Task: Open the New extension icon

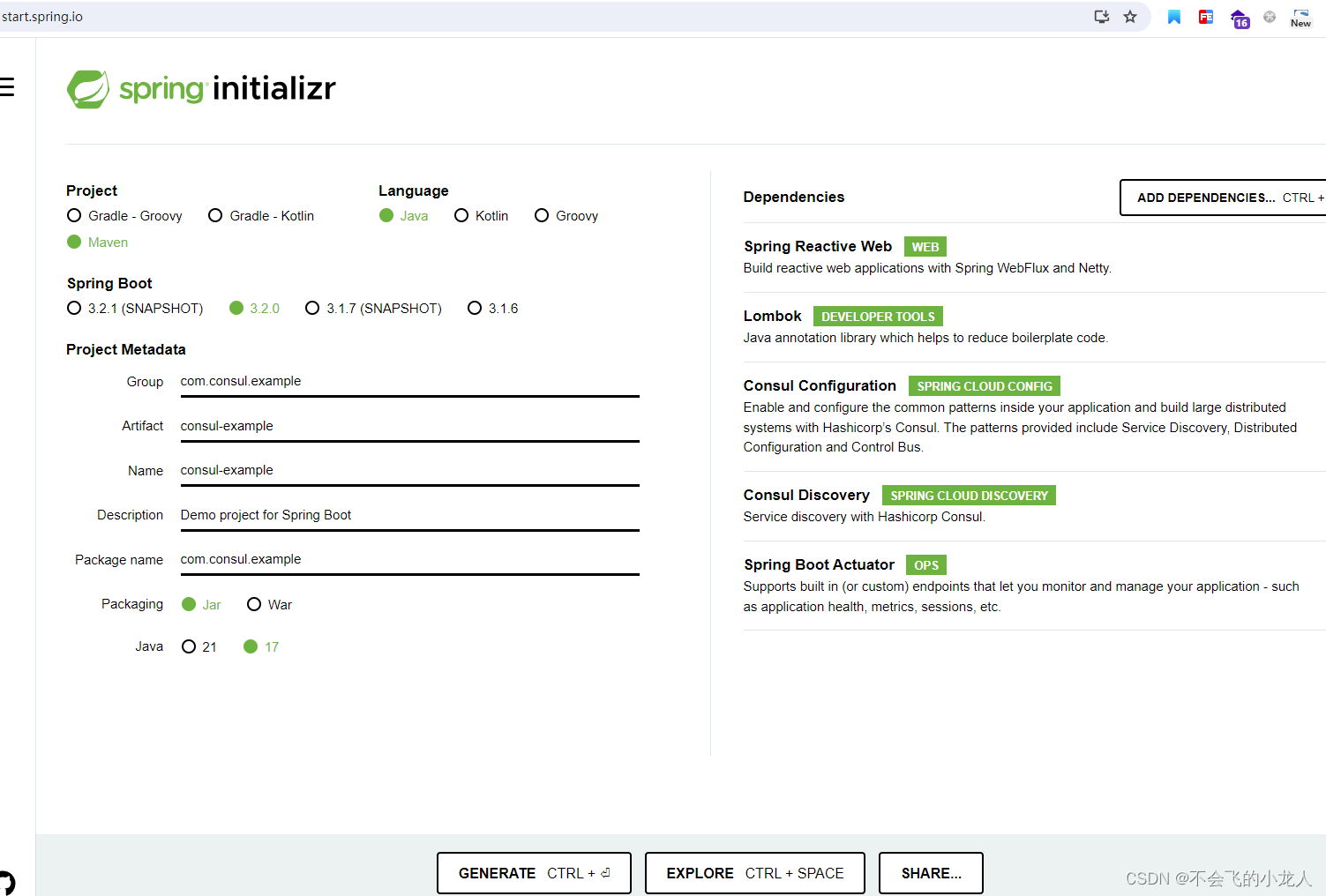Action: click(x=1300, y=18)
